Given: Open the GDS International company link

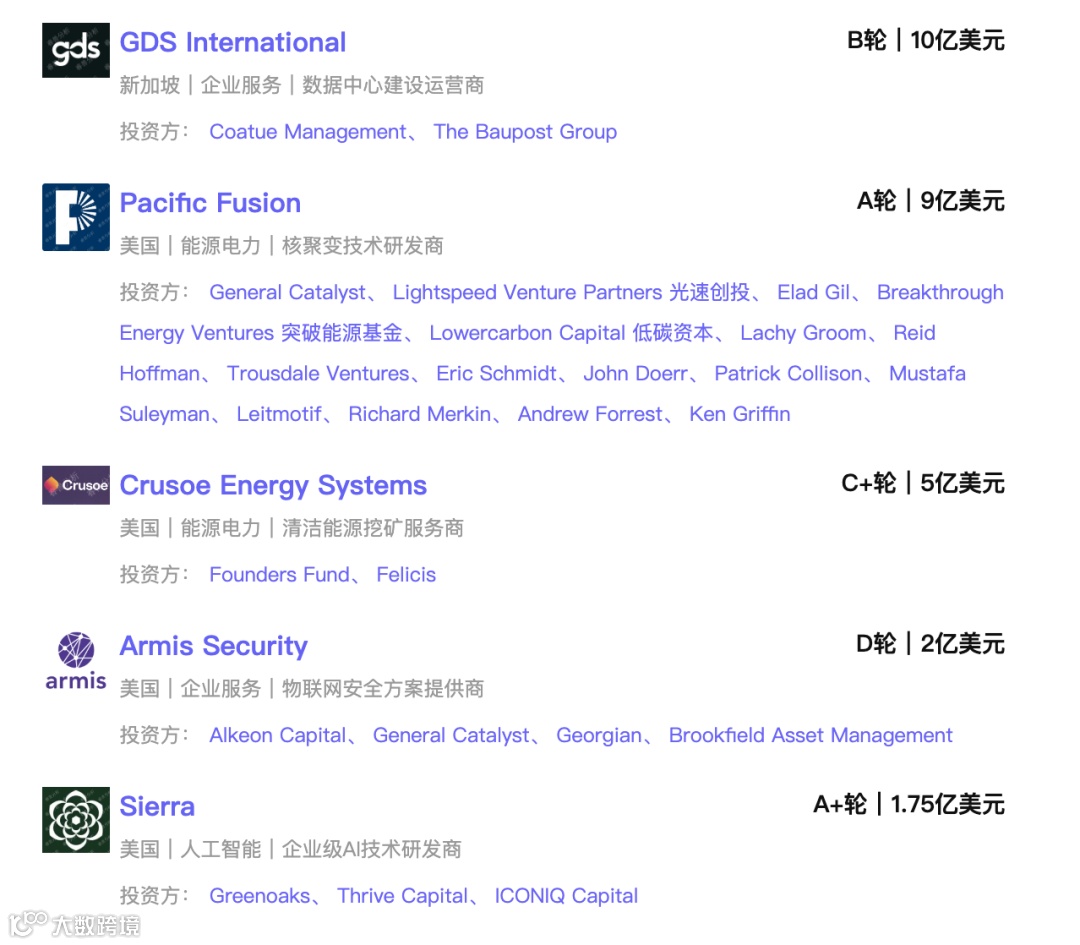Looking at the screenshot, I should pyautogui.click(x=233, y=43).
